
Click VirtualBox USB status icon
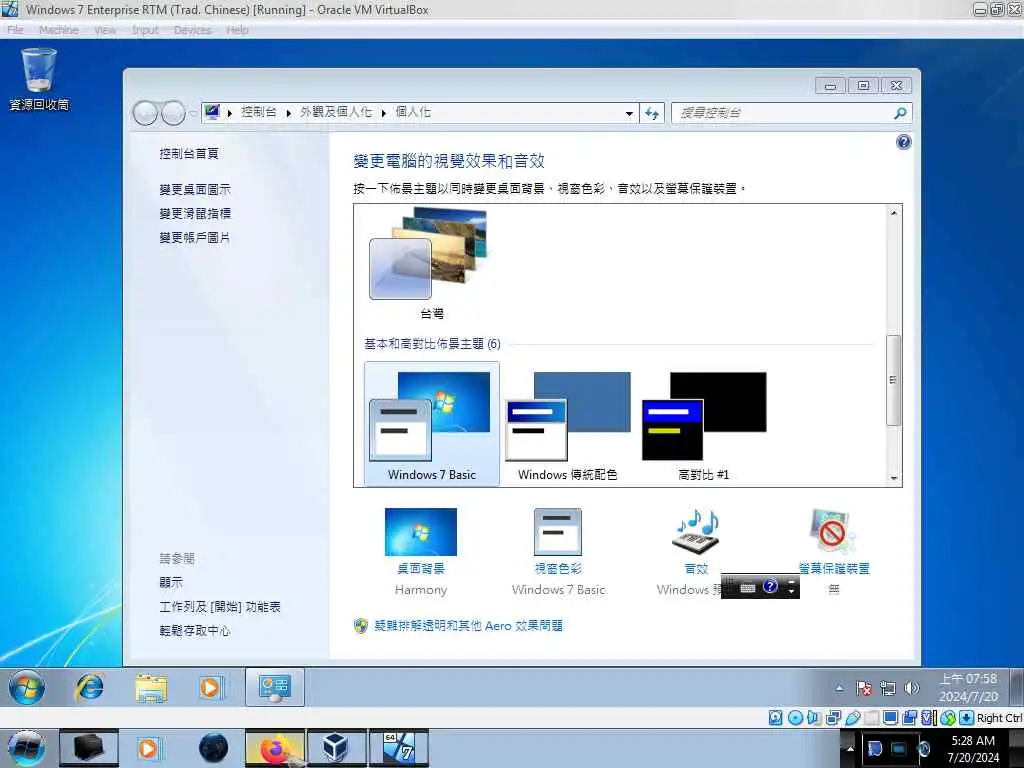click(x=852, y=718)
